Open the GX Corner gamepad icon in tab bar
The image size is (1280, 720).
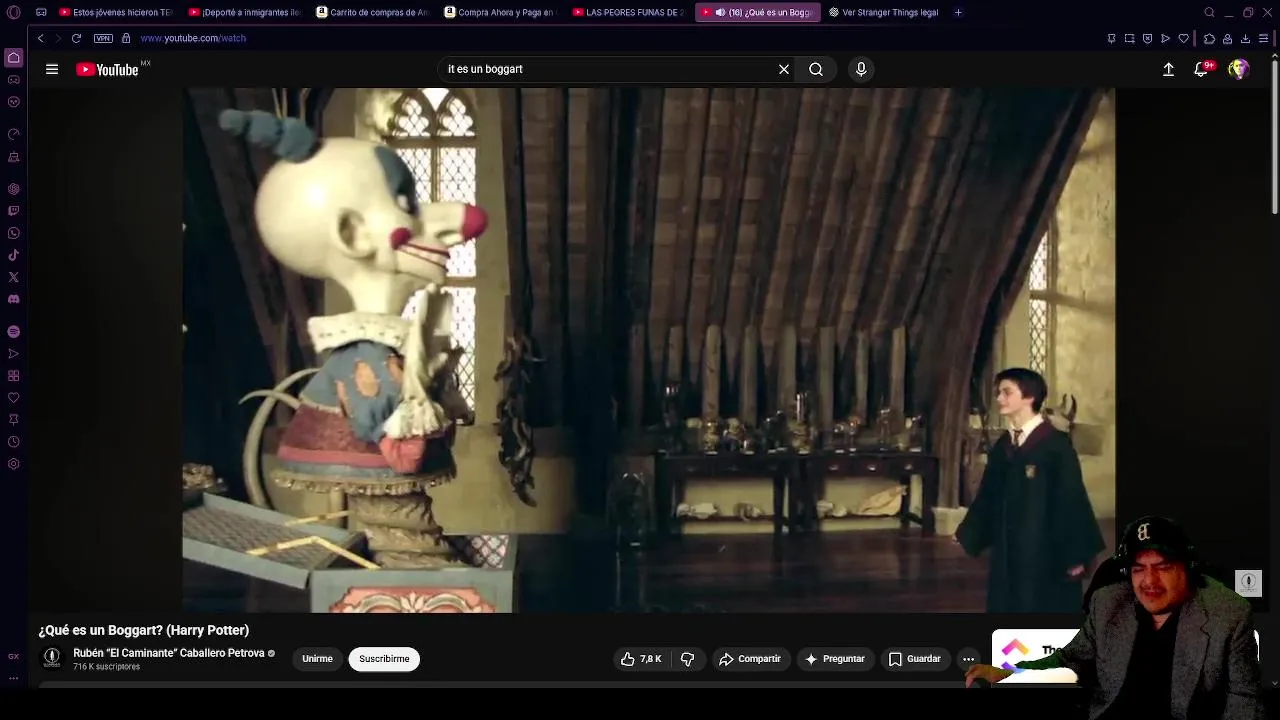[x=41, y=13]
